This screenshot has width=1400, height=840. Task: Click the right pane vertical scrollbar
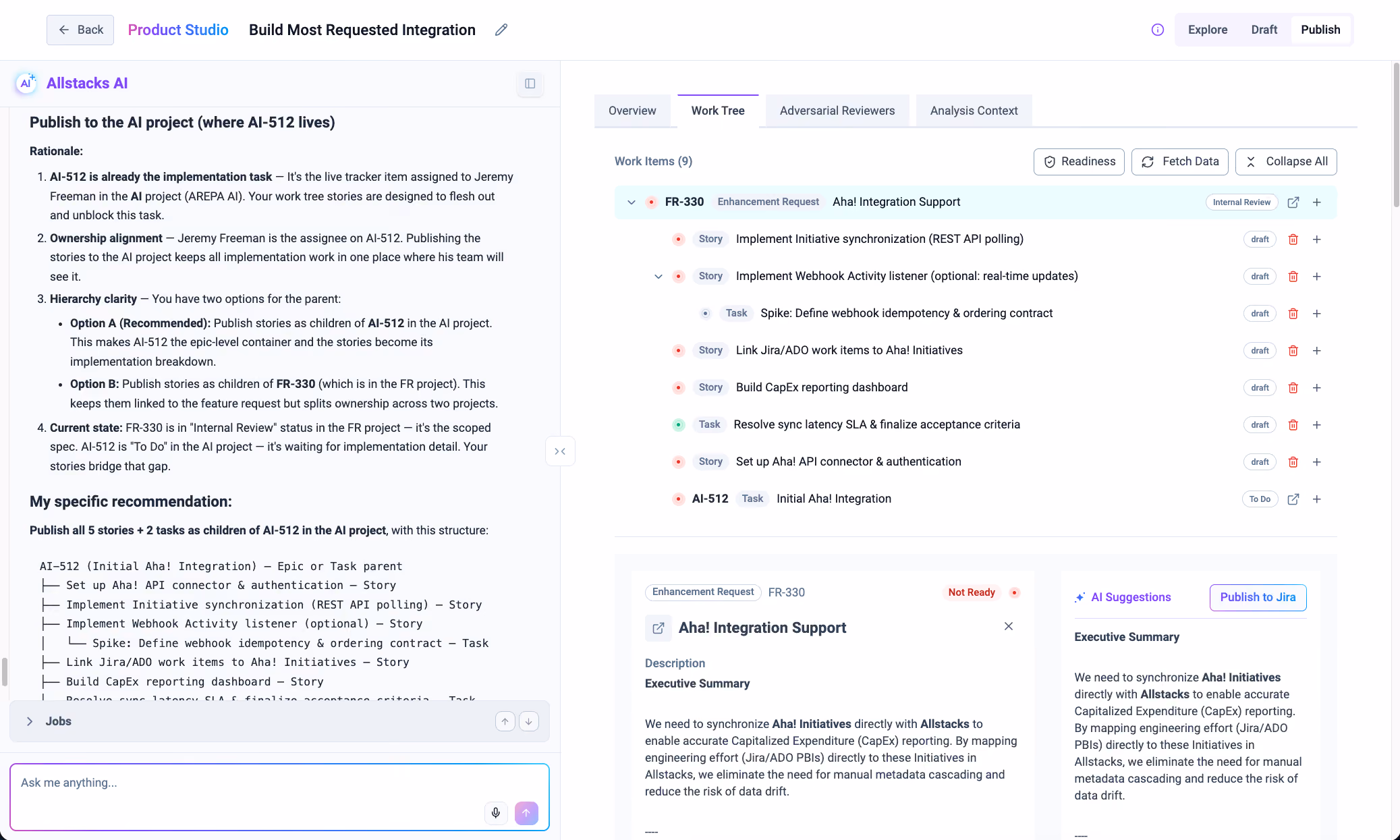pyautogui.click(x=1396, y=135)
